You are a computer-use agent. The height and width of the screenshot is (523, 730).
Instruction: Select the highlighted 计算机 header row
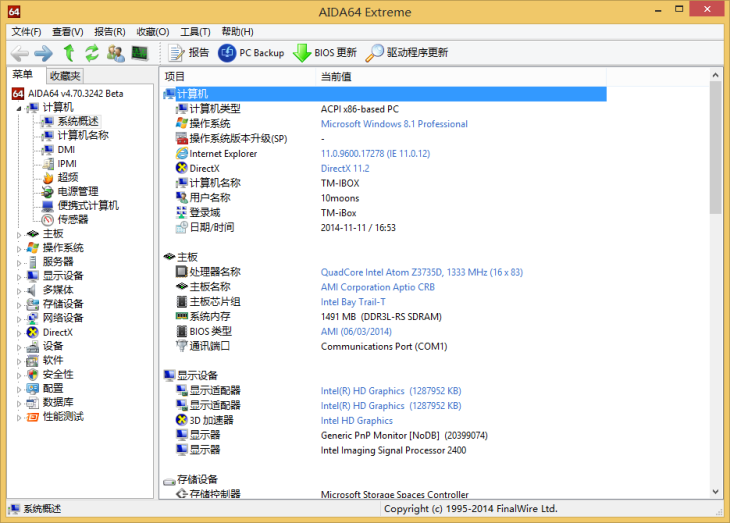[x=385, y=94]
